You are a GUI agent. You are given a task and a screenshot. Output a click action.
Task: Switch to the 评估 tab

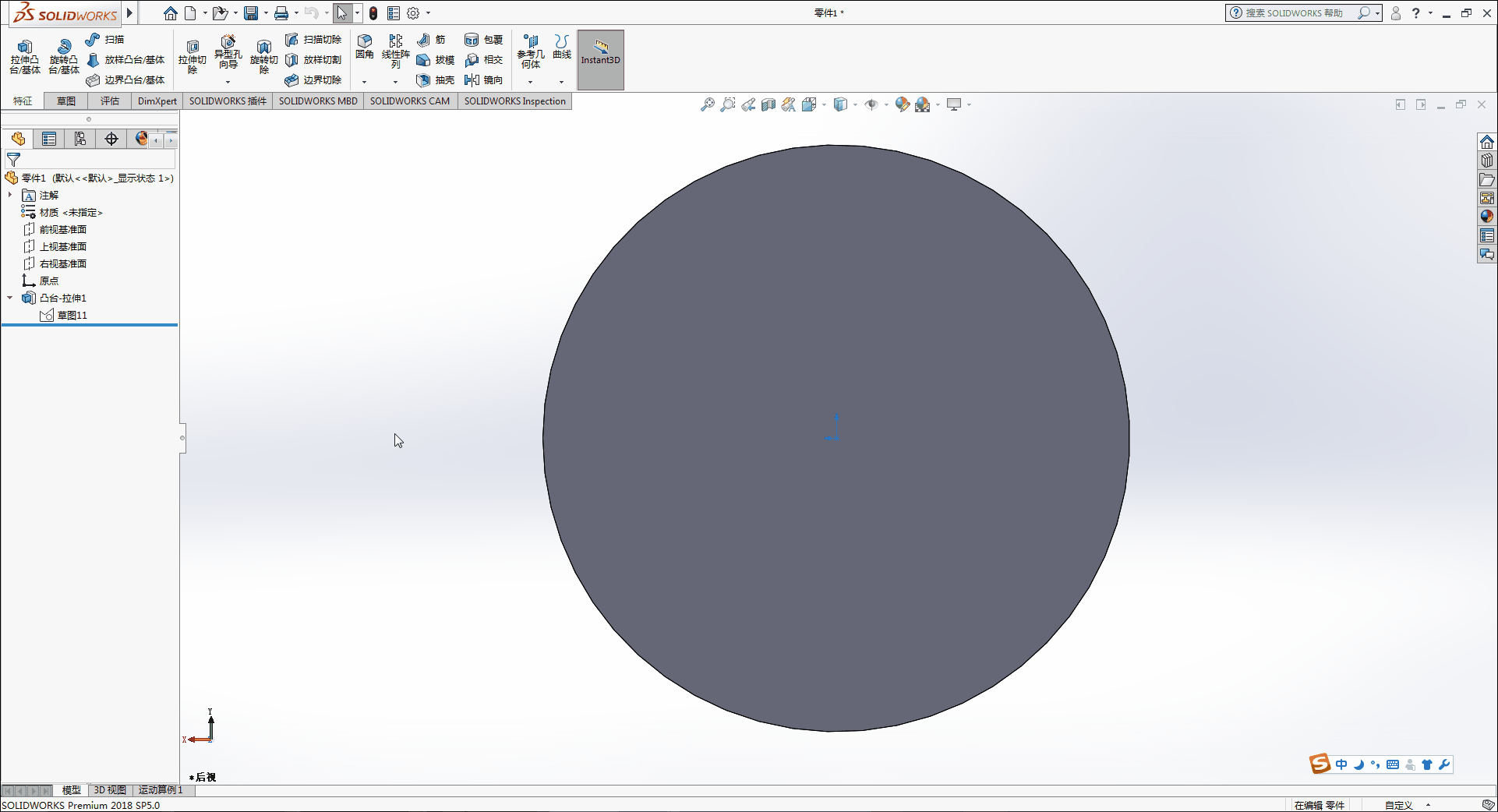pyautogui.click(x=110, y=101)
